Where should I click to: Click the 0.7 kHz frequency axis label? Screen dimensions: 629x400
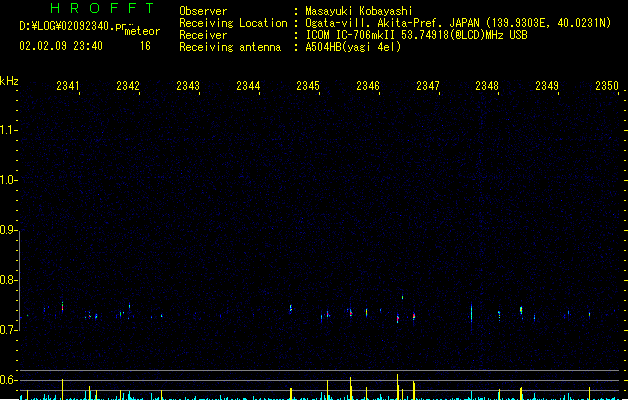pyautogui.click(x=8, y=330)
